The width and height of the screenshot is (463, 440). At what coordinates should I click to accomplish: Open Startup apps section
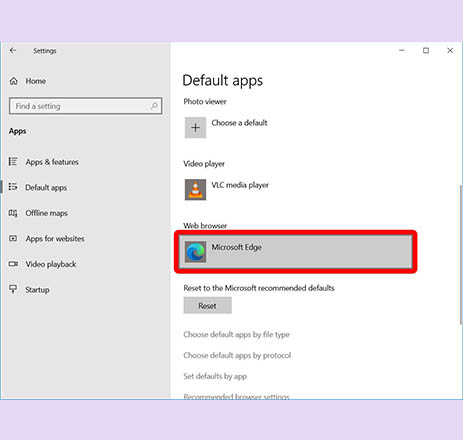tap(37, 290)
